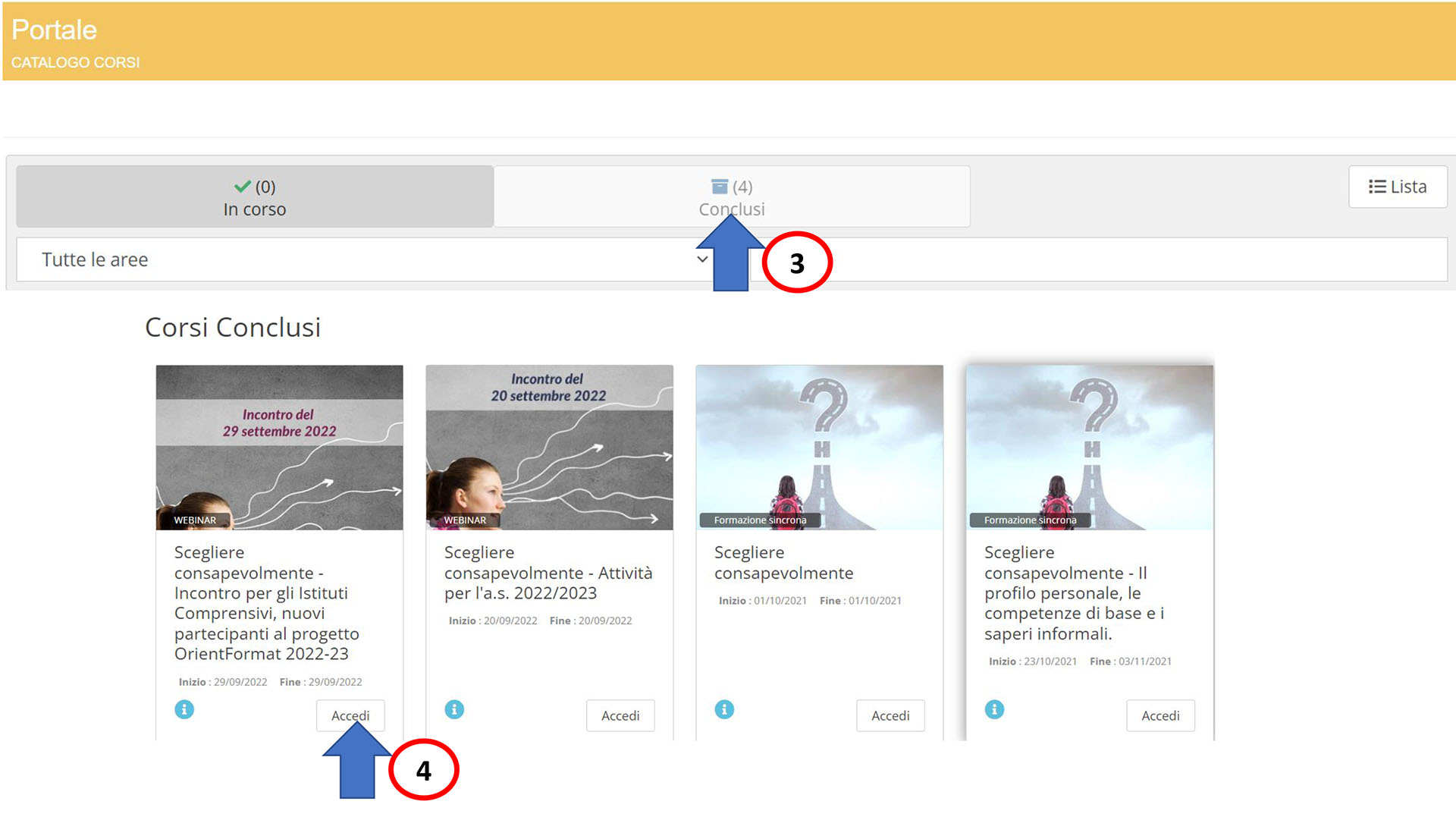Click the dropdown chevron arrow for areas
The width and height of the screenshot is (1456, 817).
(x=702, y=259)
